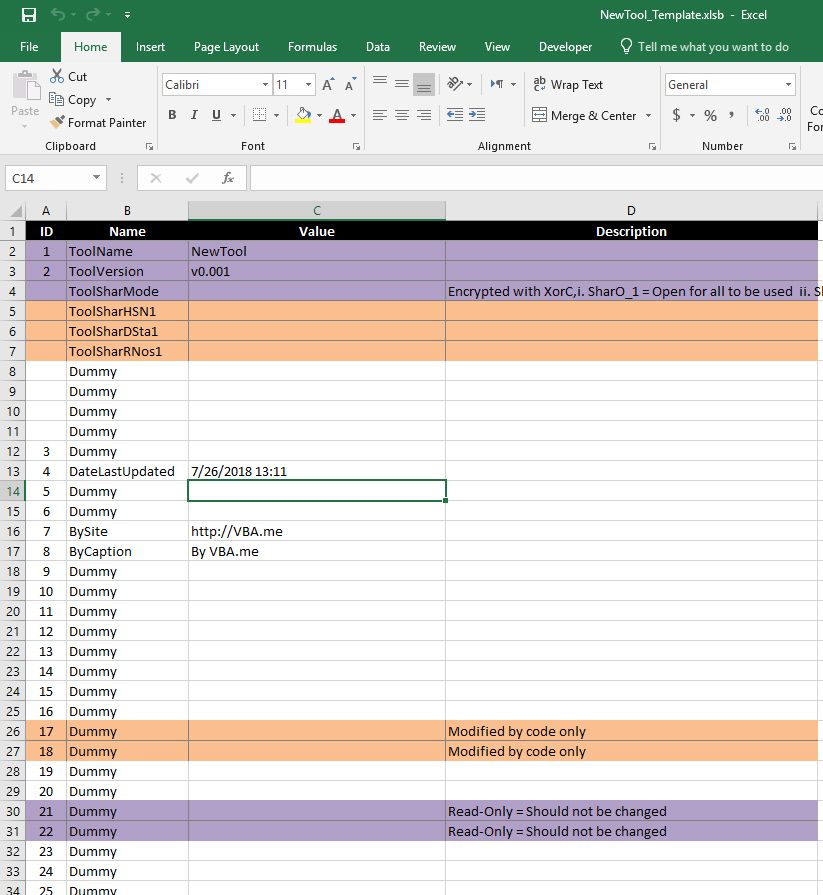Toggle Bold formatting
Viewport: 823px width, 895px height.
tap(172, 115)
